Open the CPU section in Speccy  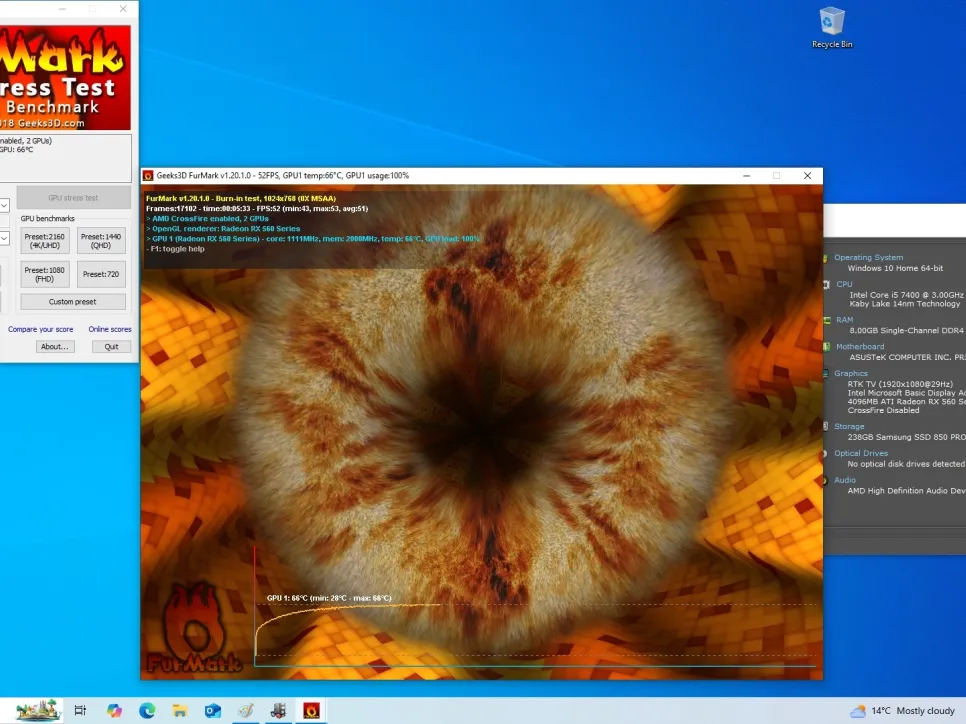(x=844, y=285)
